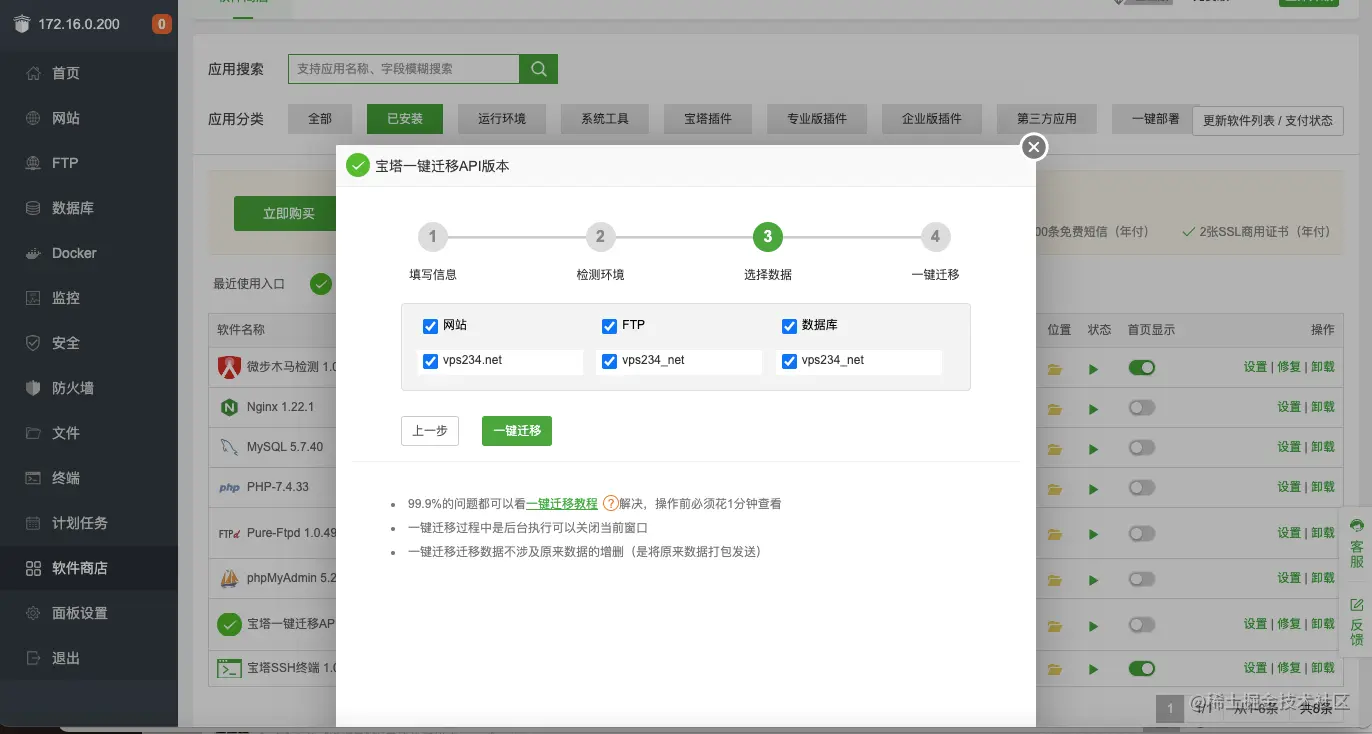This screenshot has width=1372, height=734.
Task: Click the 微步木马检测 software icon
Action: pyautogui.click(x=229, y=367)
